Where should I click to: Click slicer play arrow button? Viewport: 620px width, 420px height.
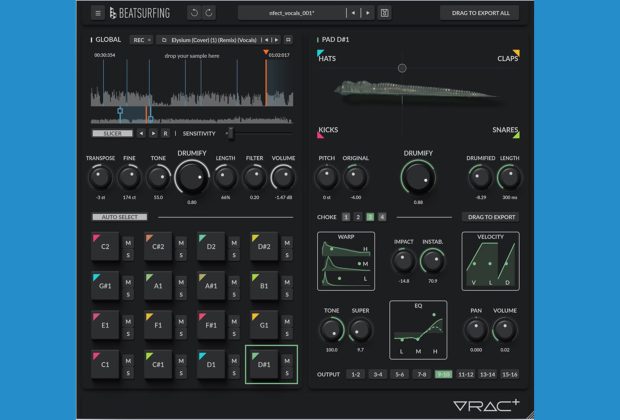153,134
